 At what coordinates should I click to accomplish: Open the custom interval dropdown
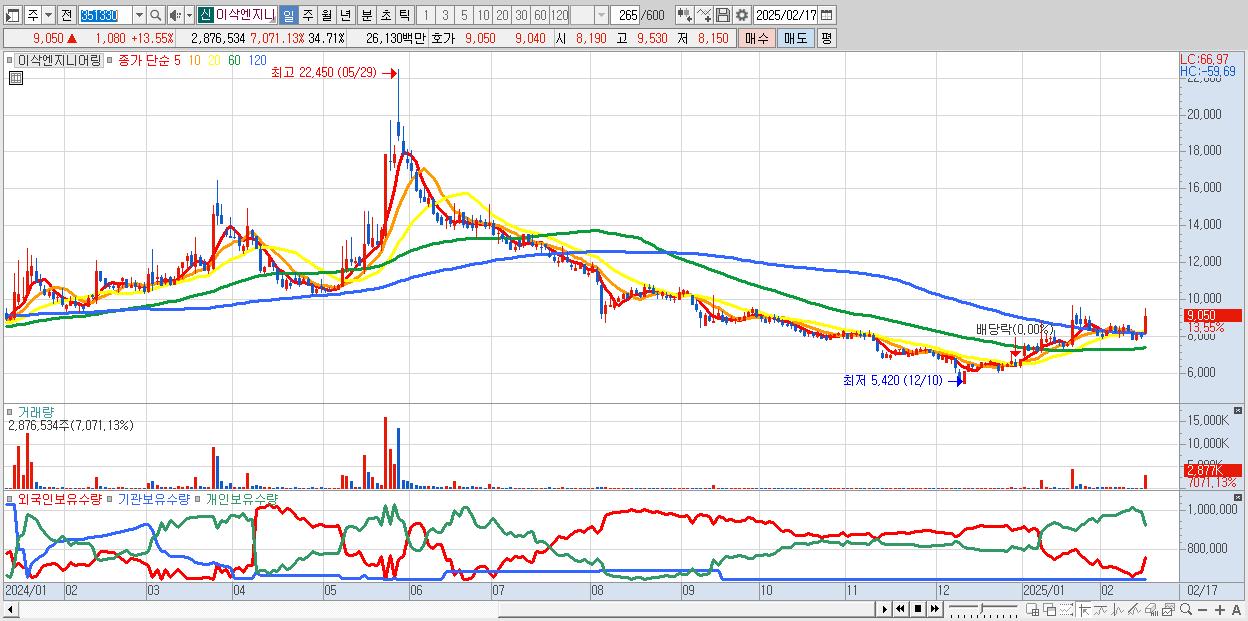(x=601, y=15)
